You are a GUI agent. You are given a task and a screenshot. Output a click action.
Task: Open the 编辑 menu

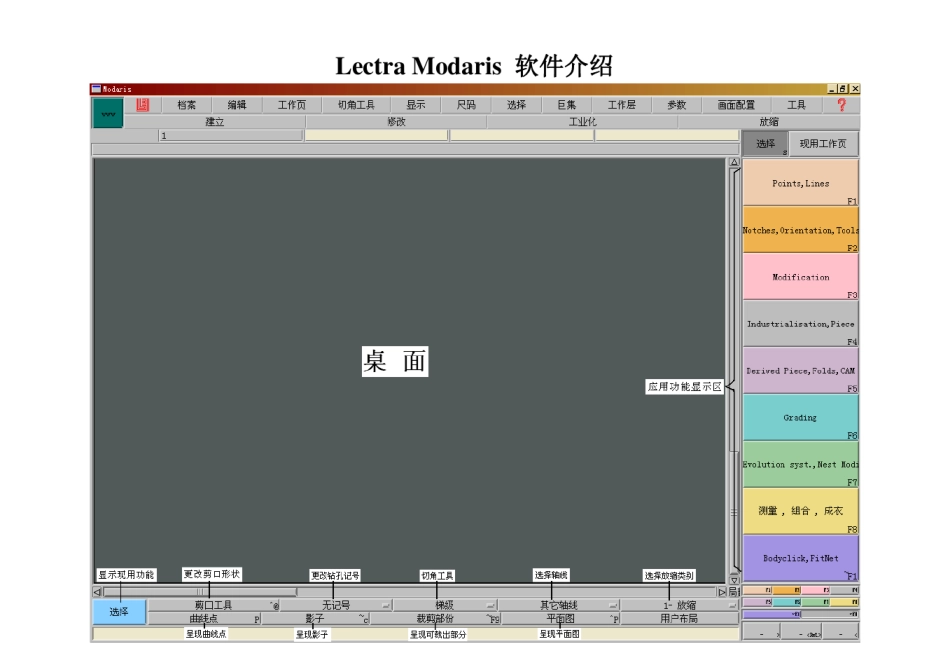point(237,105)
